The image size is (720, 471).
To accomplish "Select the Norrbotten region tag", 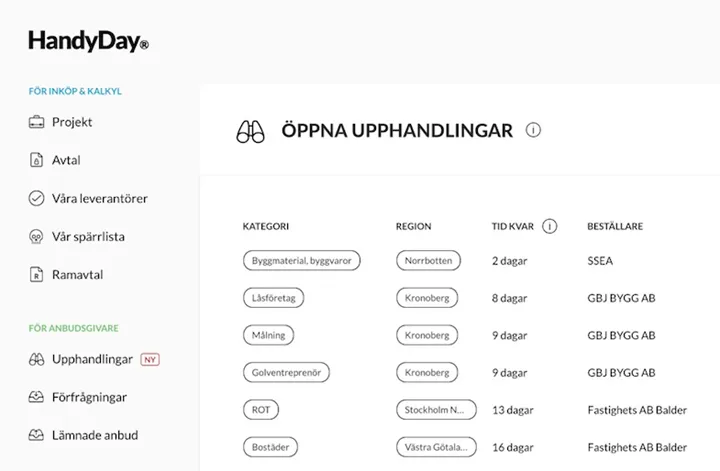I will point(428,260).
